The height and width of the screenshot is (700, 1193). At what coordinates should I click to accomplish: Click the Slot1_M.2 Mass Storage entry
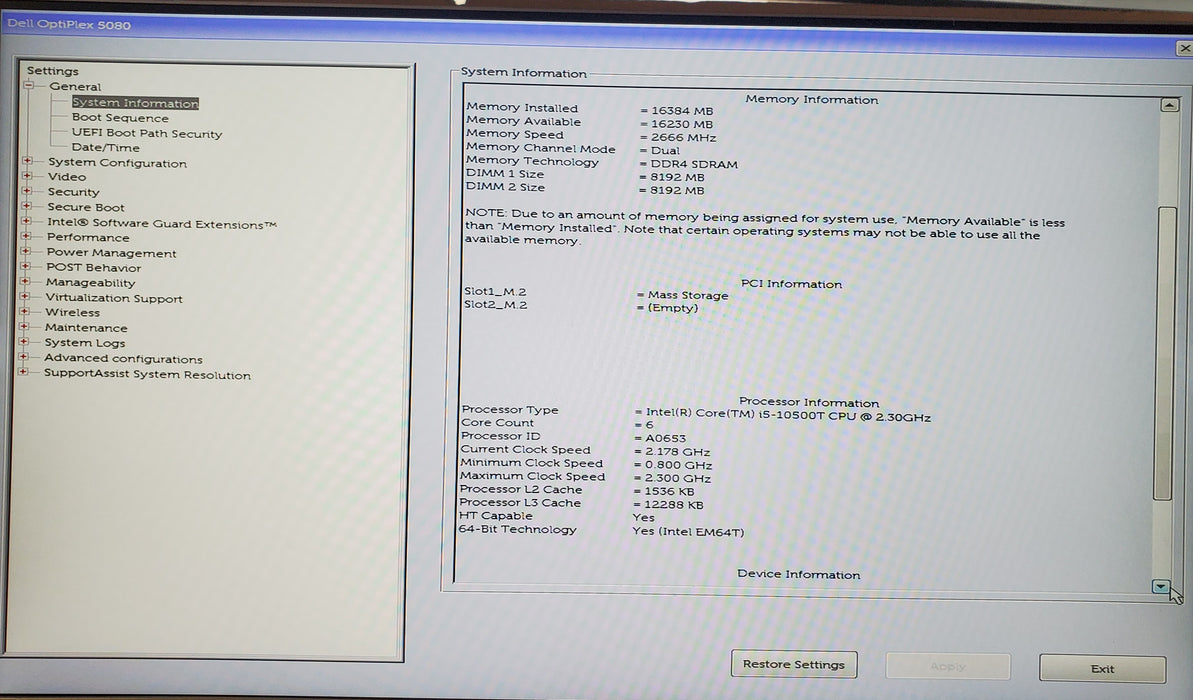pyautogui.click(x=687, y=295)
